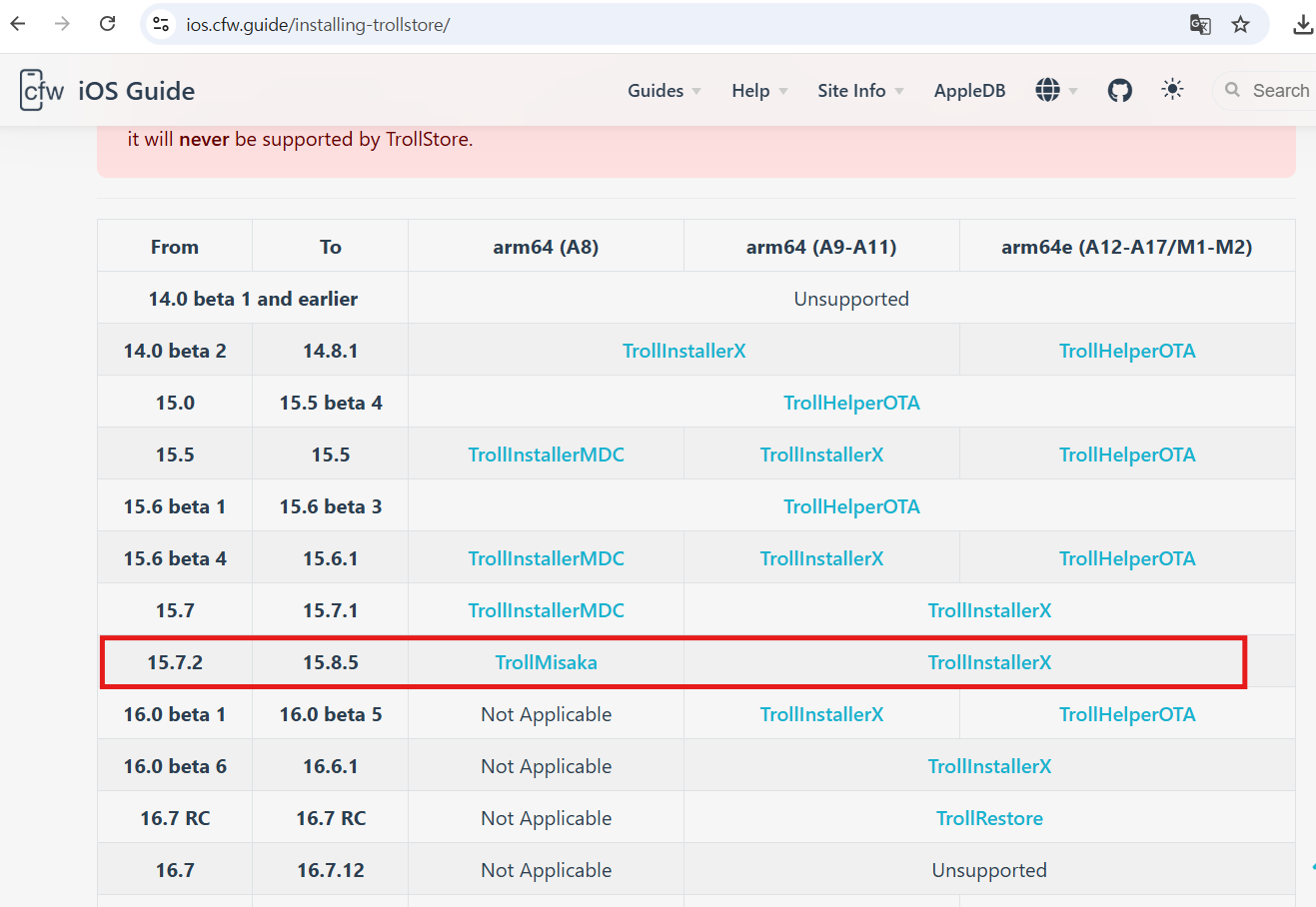Click the 'arm64e (A12-A17/M1-M2)' column header
Viewport: 1316px width, 907px height.
click(1127, 247)
